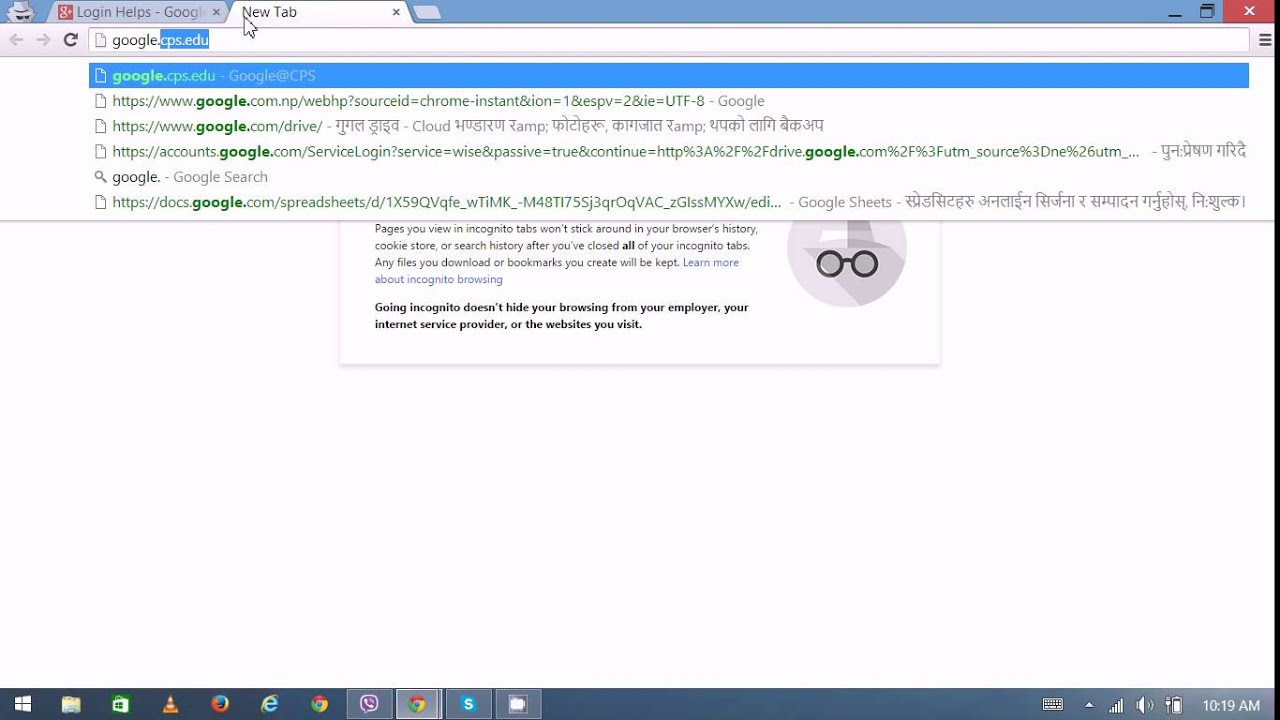The image size is (1280, 720).
Task: Click the battery power tray icon
Action: point(1175,705)
